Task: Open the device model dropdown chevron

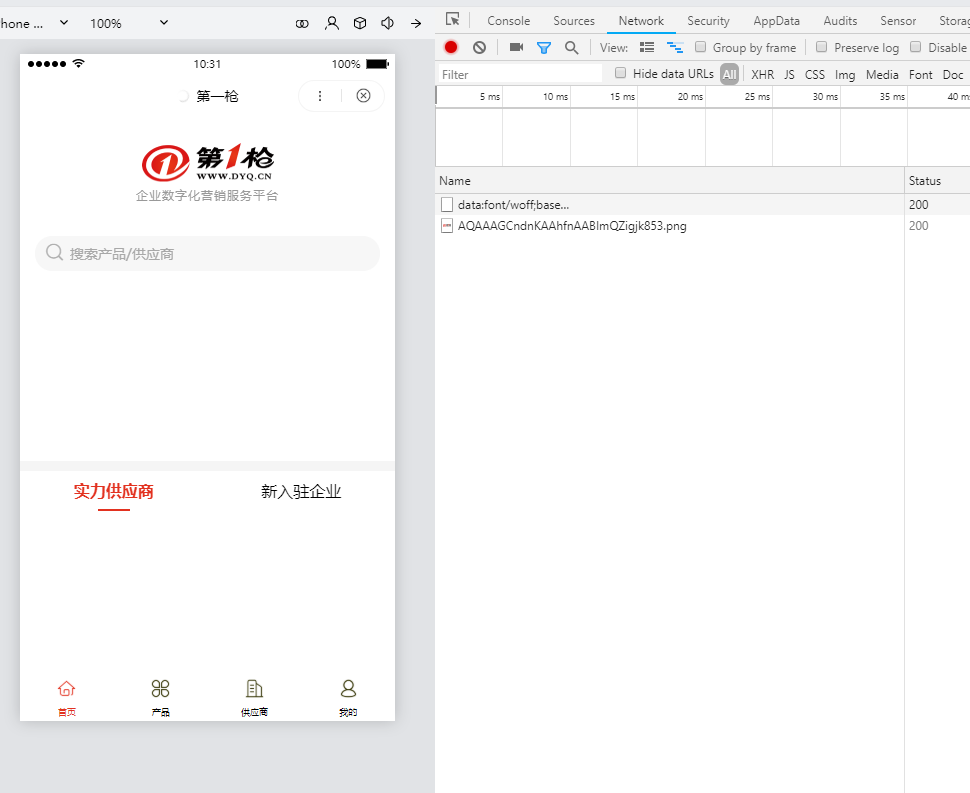Action: [x=64, y=23]
